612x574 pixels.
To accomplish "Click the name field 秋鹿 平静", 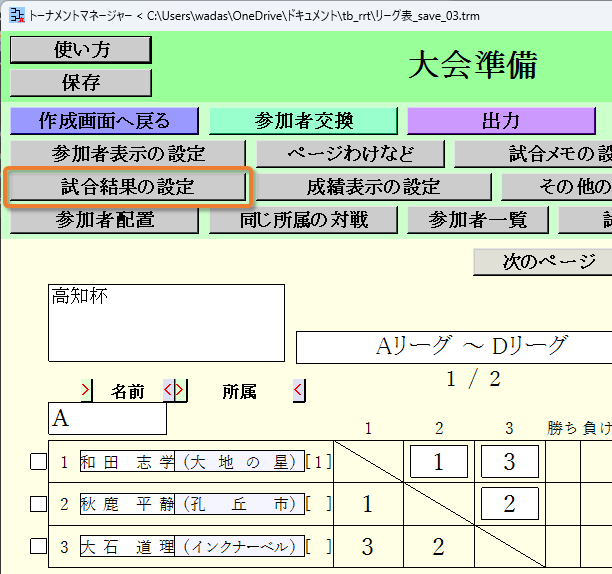I will 127,504.
